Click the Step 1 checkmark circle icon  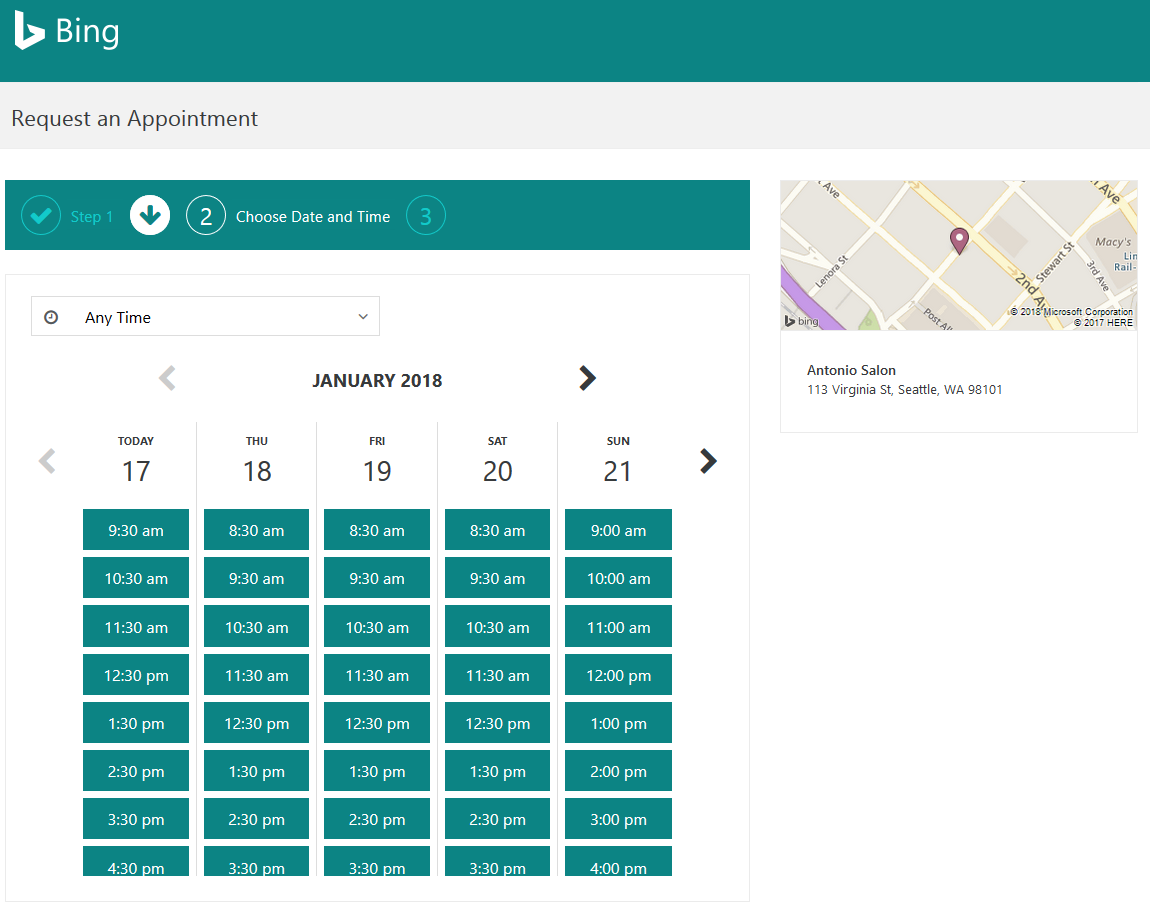[41, 216]
